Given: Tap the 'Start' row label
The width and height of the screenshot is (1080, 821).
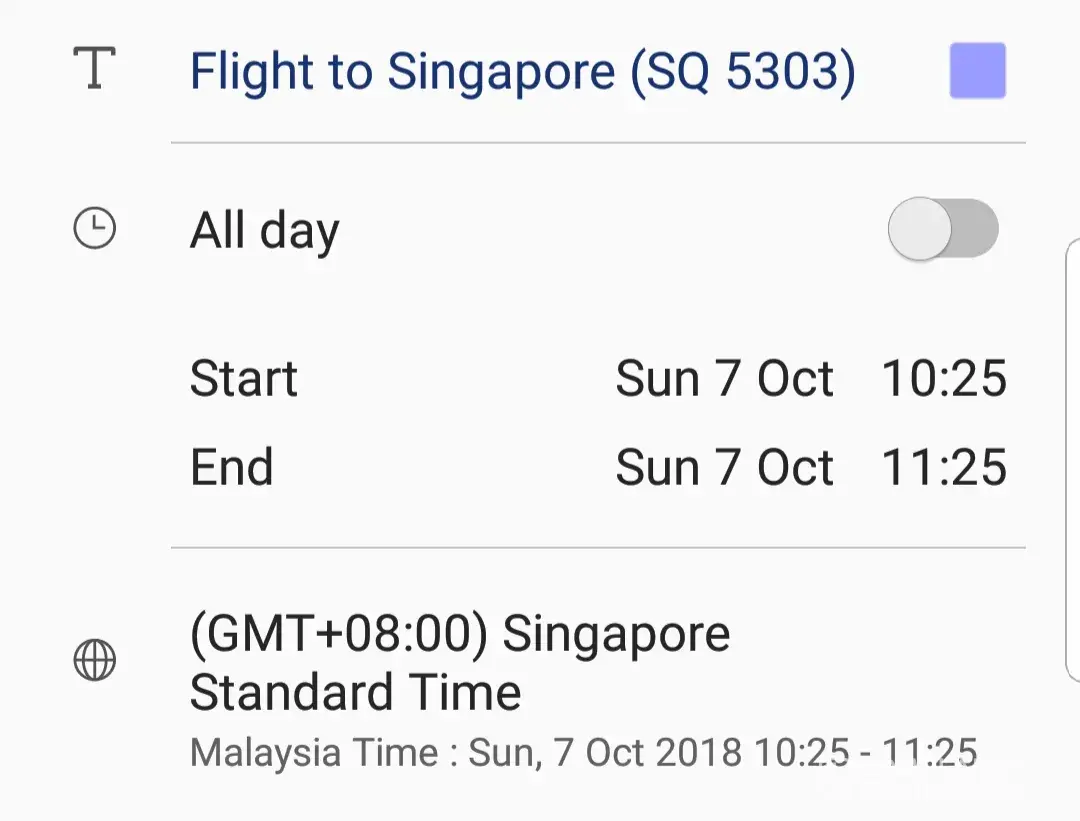Looking at the screenshot, I should 244,379.
